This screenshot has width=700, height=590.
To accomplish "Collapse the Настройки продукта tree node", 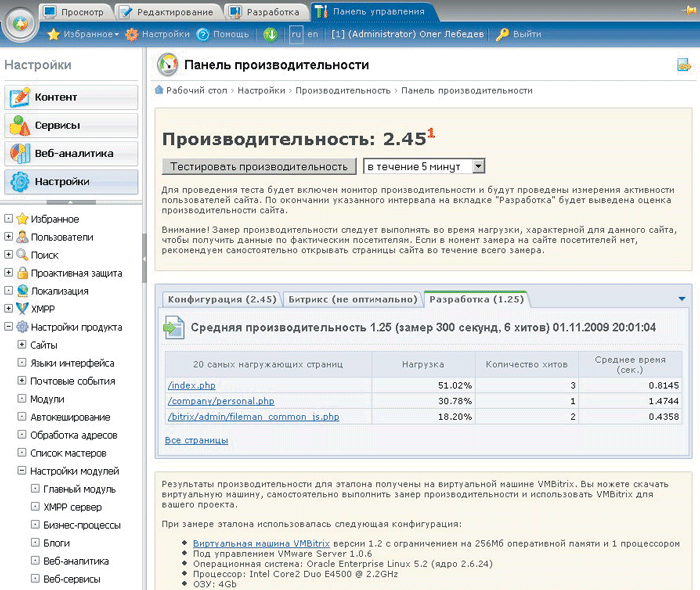I will tap(8, 327).
